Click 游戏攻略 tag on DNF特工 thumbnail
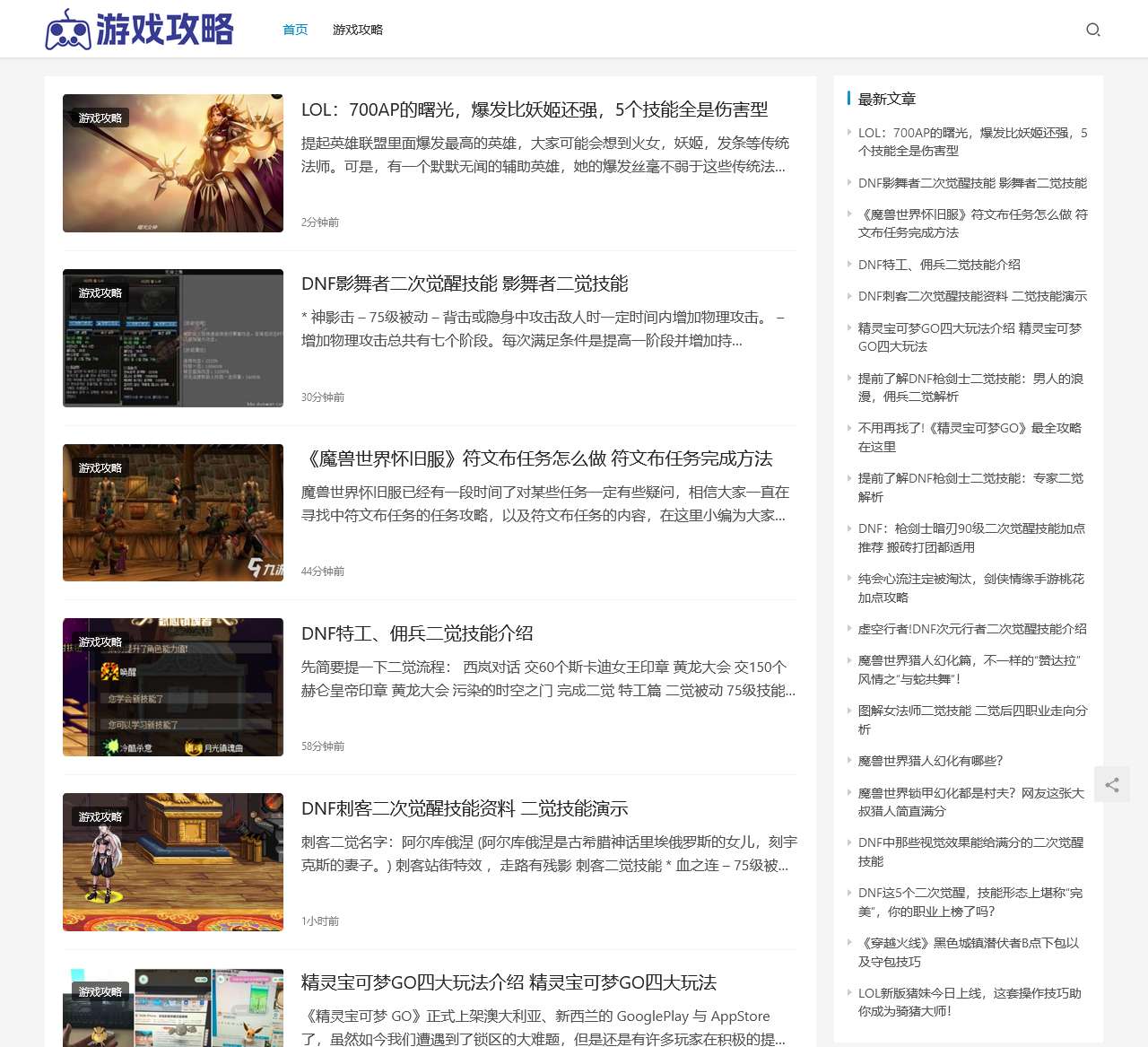The width and height of the screenshot is (1148, 1047). [x=100, y=642]
